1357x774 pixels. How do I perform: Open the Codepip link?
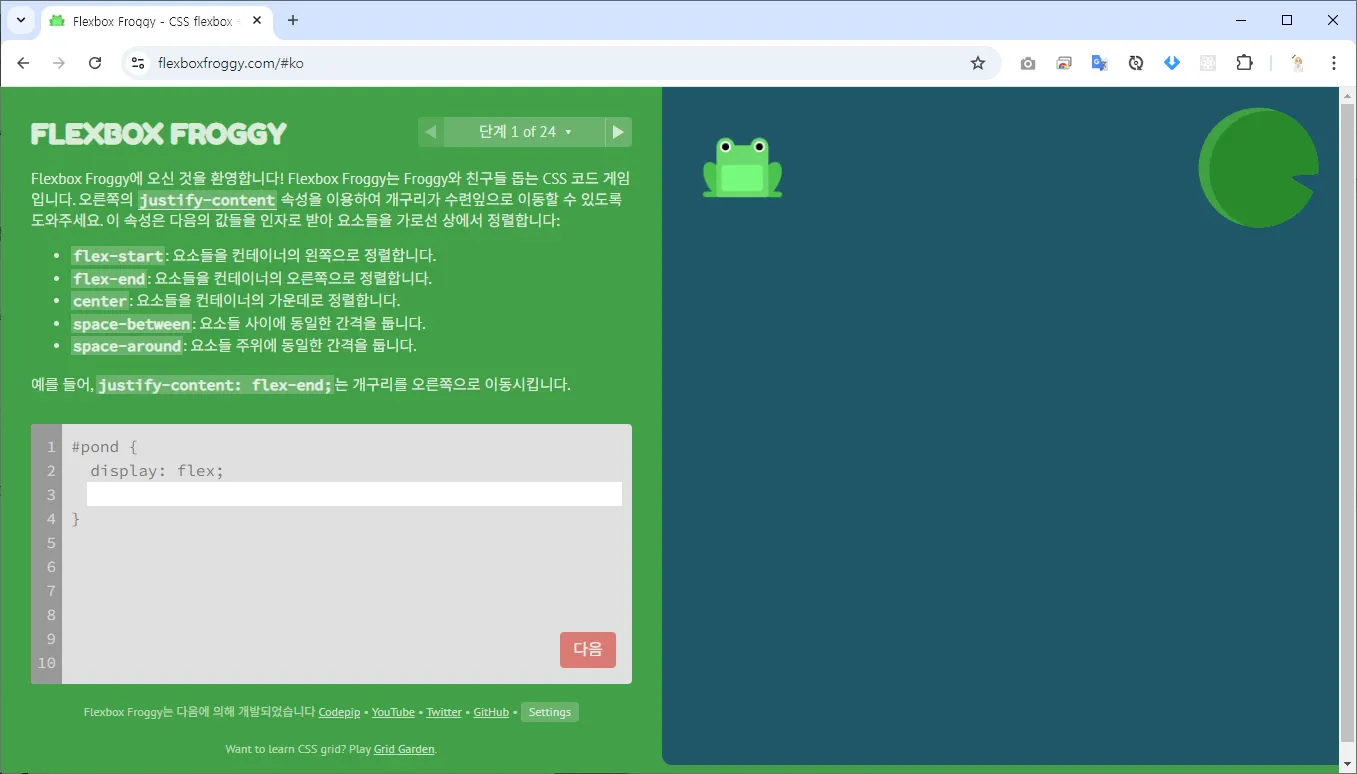[x=339, y=712]
